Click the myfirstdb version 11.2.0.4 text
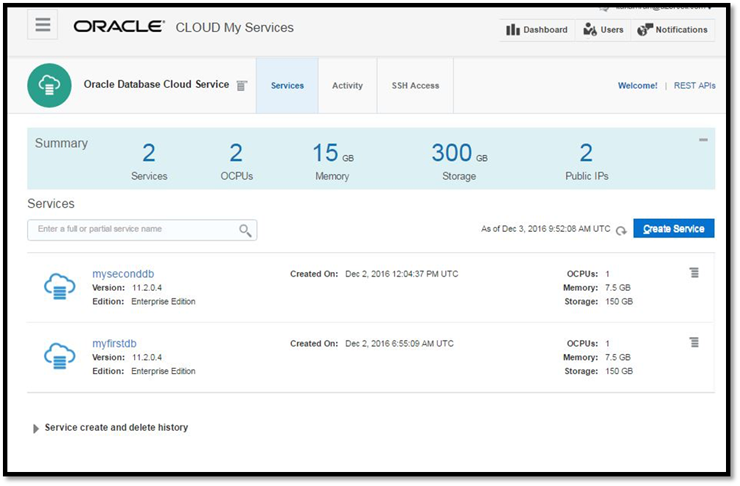 147,357
